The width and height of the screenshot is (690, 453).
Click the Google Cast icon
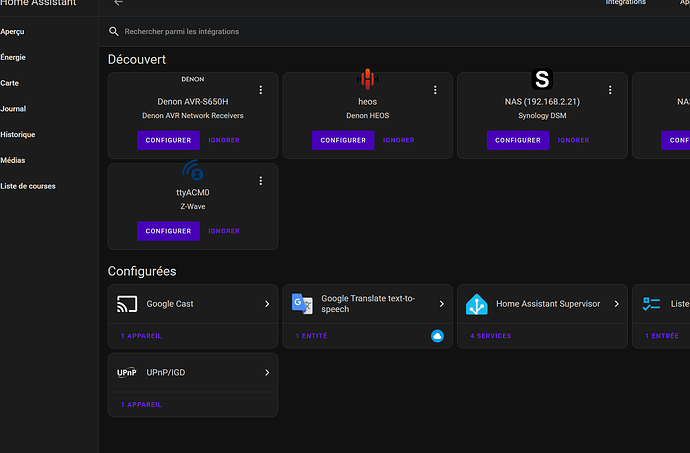pyautogui.click(x=127, y=304)
